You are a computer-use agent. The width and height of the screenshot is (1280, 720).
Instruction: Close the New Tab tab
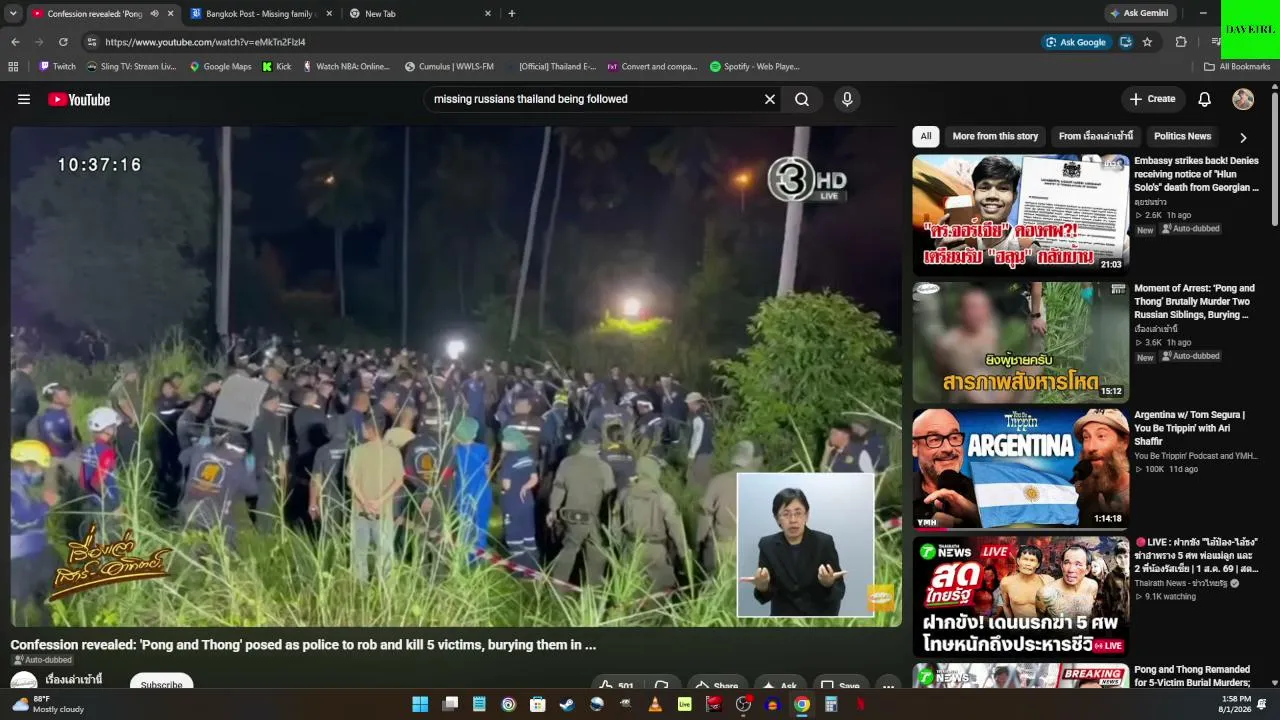click(488, 14)
